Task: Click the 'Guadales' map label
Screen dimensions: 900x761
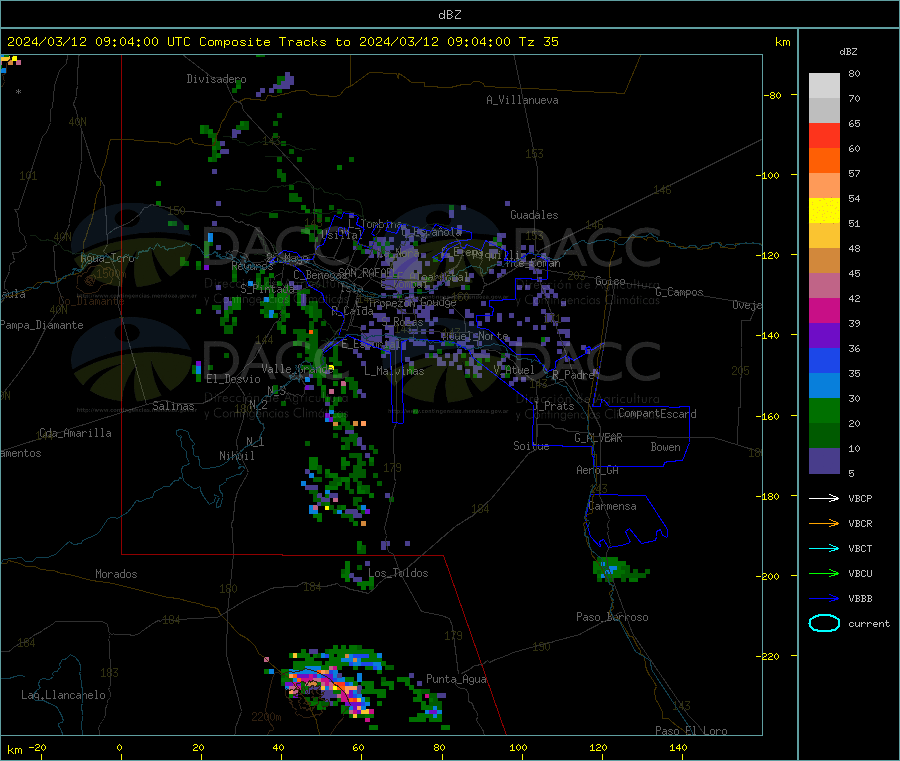Action: tap(534, 215)
